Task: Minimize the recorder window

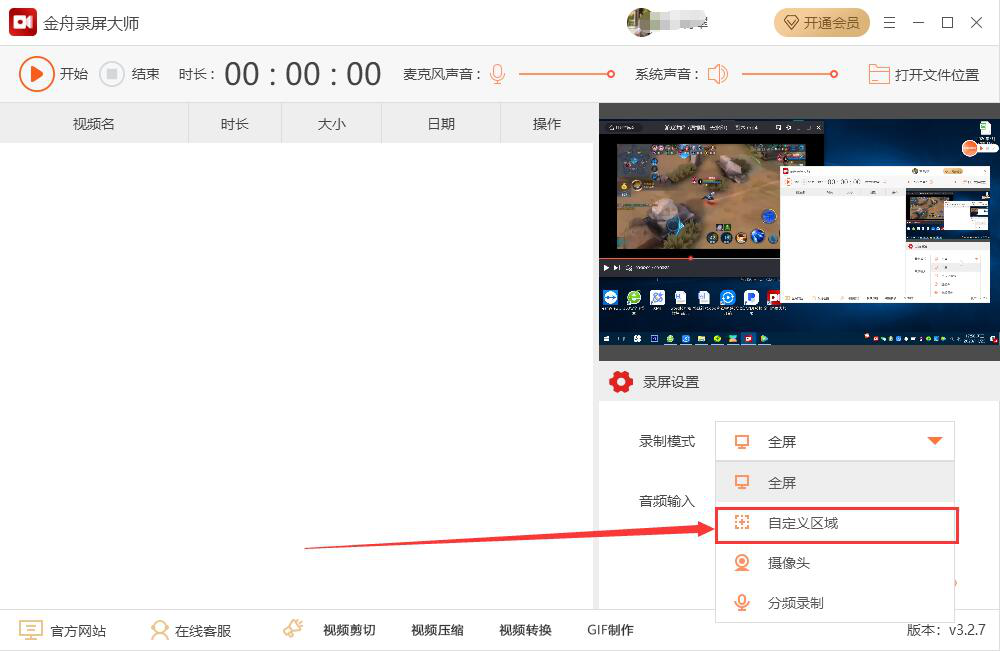Action: click(918, 23)
